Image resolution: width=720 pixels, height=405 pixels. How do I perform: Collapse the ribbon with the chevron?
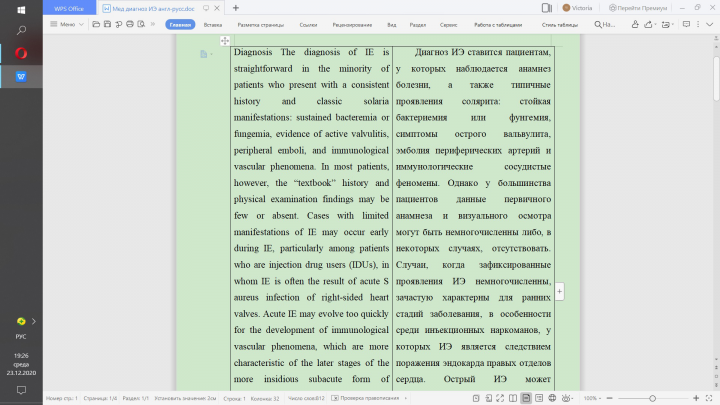[x=709, y=24]
